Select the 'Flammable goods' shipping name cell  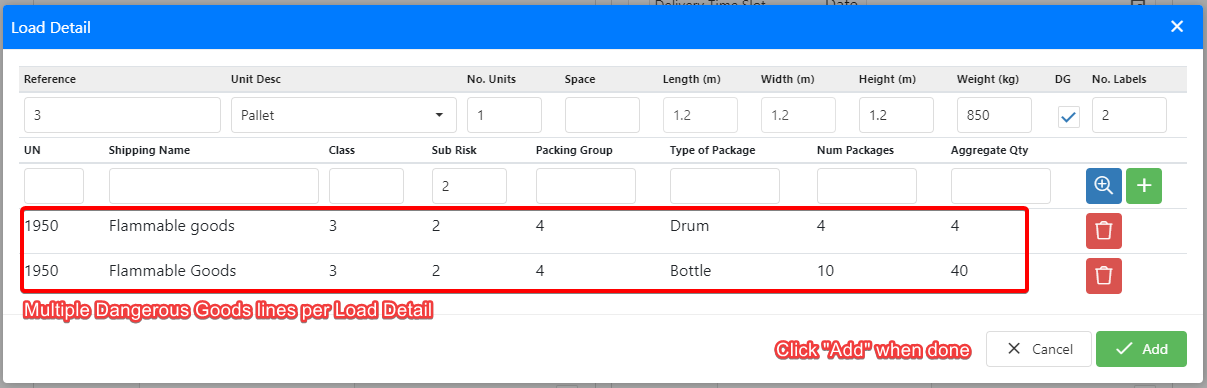click(x=172, y=226)
